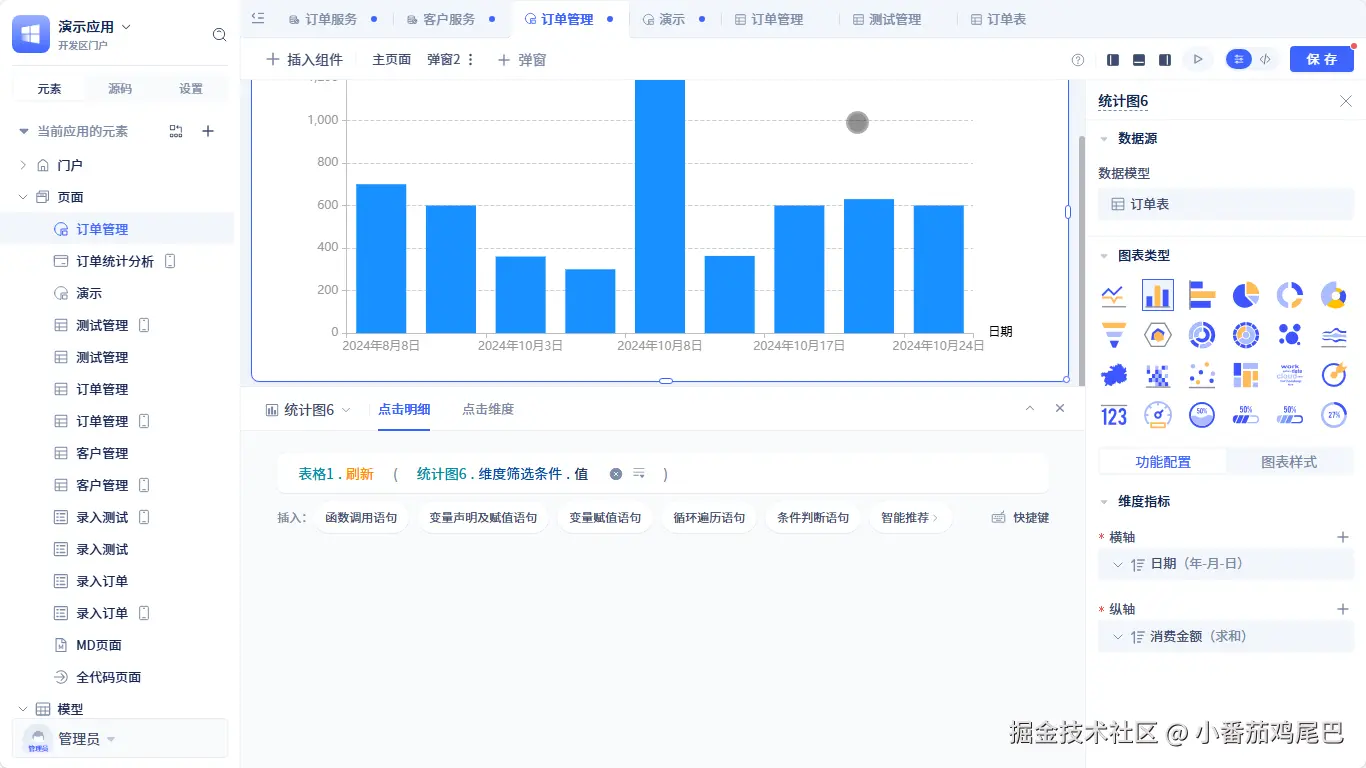This screenshot has width=1366, height=768.
Task: Select the 27% ring progress chart icon
Action: [1334, 415]
